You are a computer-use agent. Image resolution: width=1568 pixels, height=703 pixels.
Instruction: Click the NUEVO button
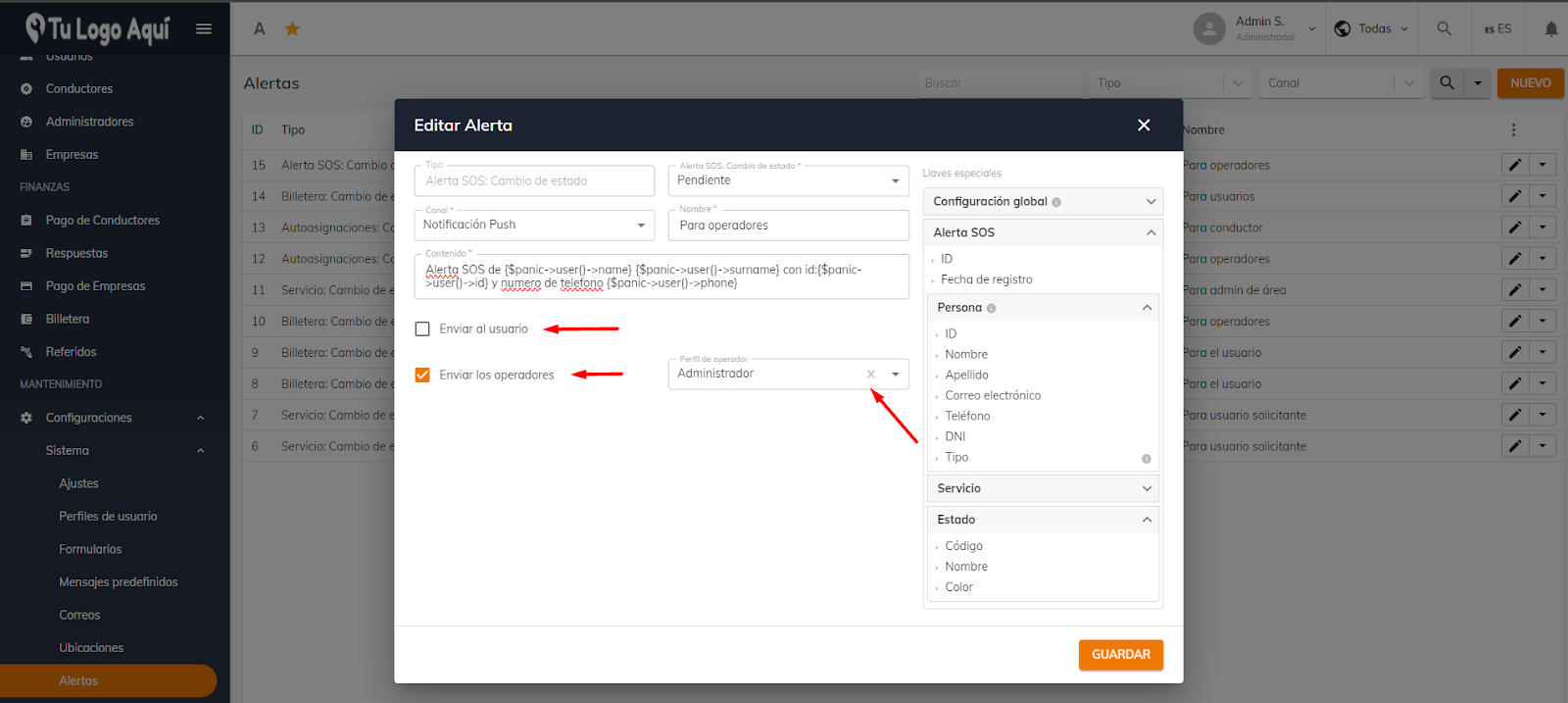[1531, 83]
